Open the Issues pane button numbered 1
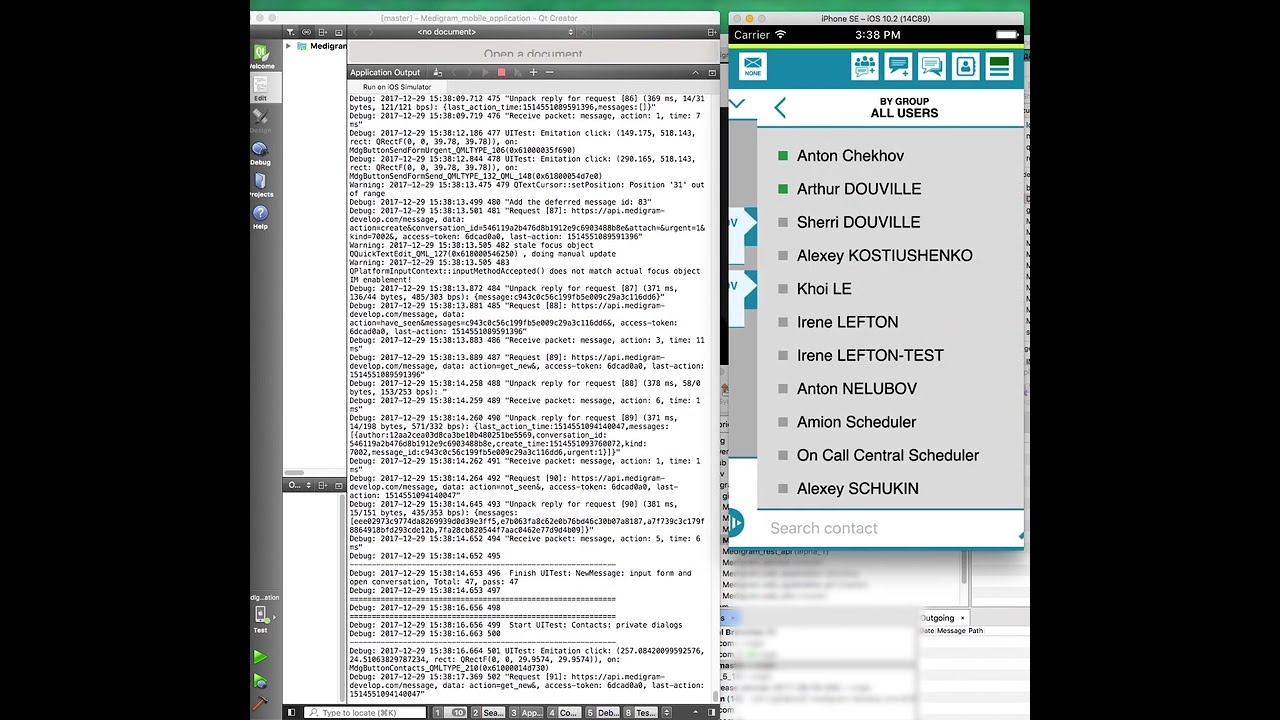The image size is (1280, 720). tap(448, 712)
